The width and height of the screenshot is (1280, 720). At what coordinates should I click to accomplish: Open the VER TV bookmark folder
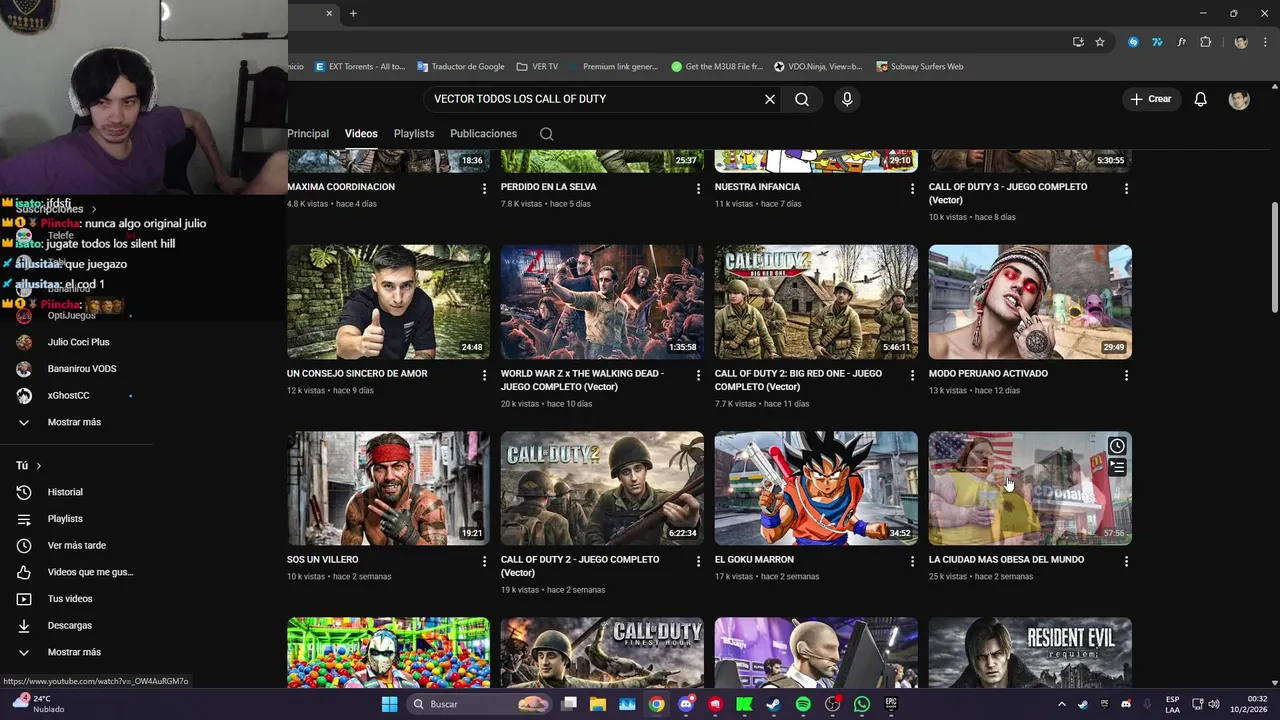[538, 67]
